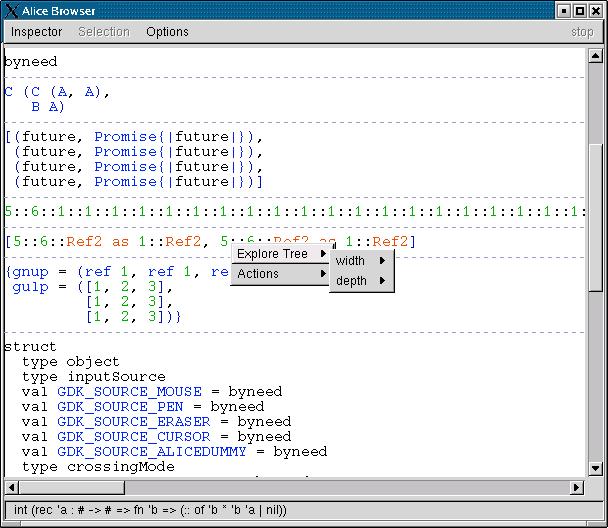This screenshot has width=608, height=528.
Task: Open the Inspector menu
Action: [36, 32]
